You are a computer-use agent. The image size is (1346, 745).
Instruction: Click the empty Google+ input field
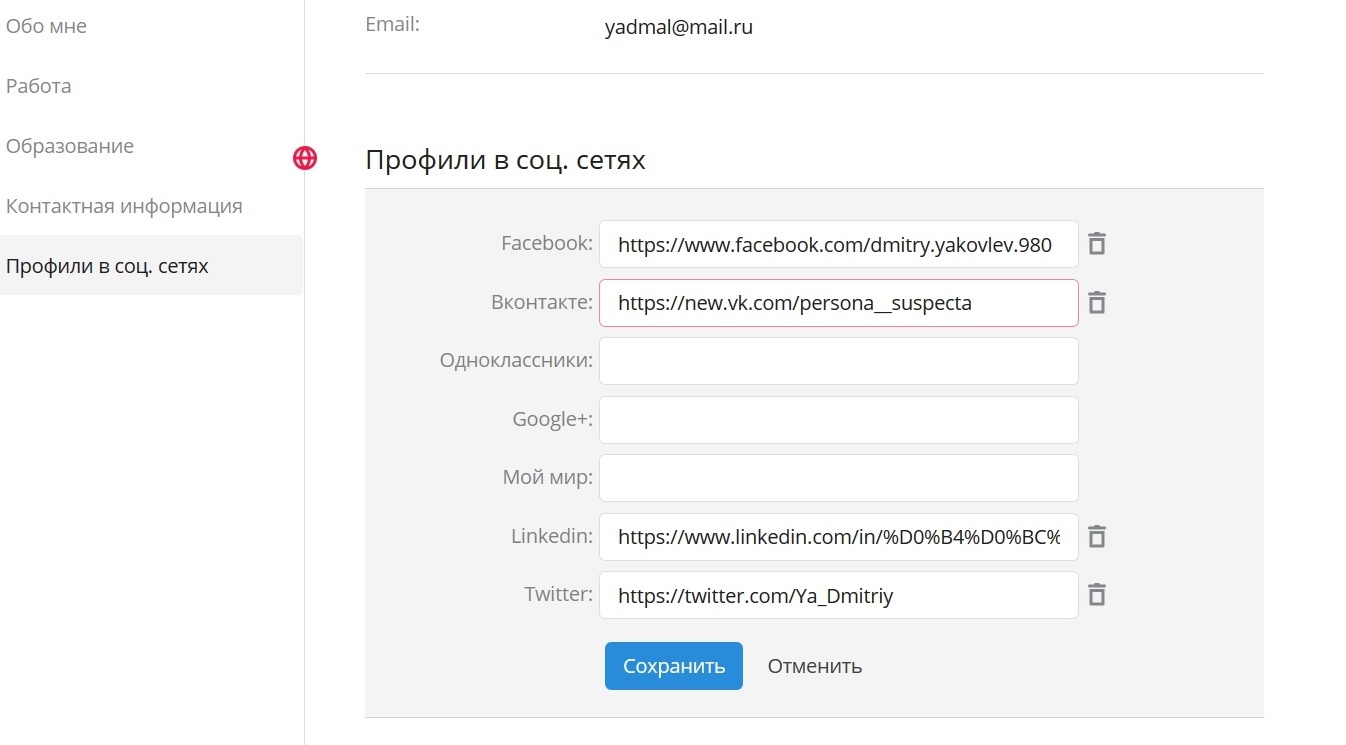tap(838, 420)
